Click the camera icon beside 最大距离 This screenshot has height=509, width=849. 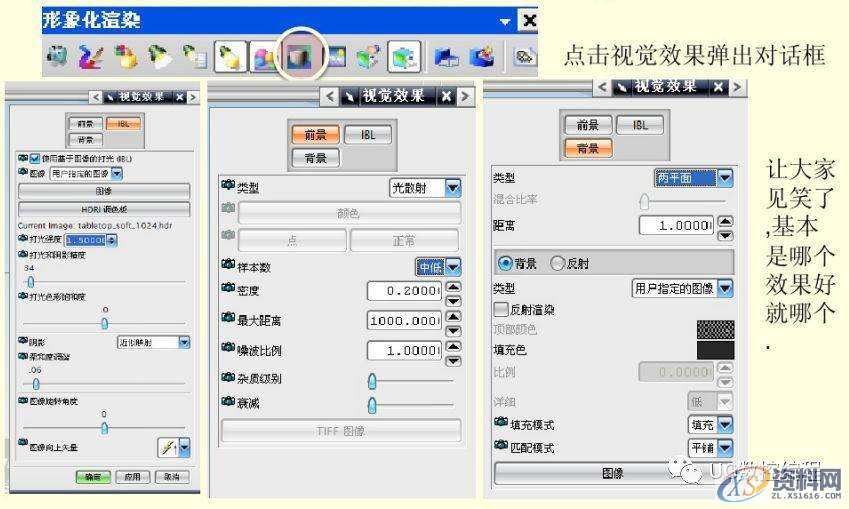228,318
